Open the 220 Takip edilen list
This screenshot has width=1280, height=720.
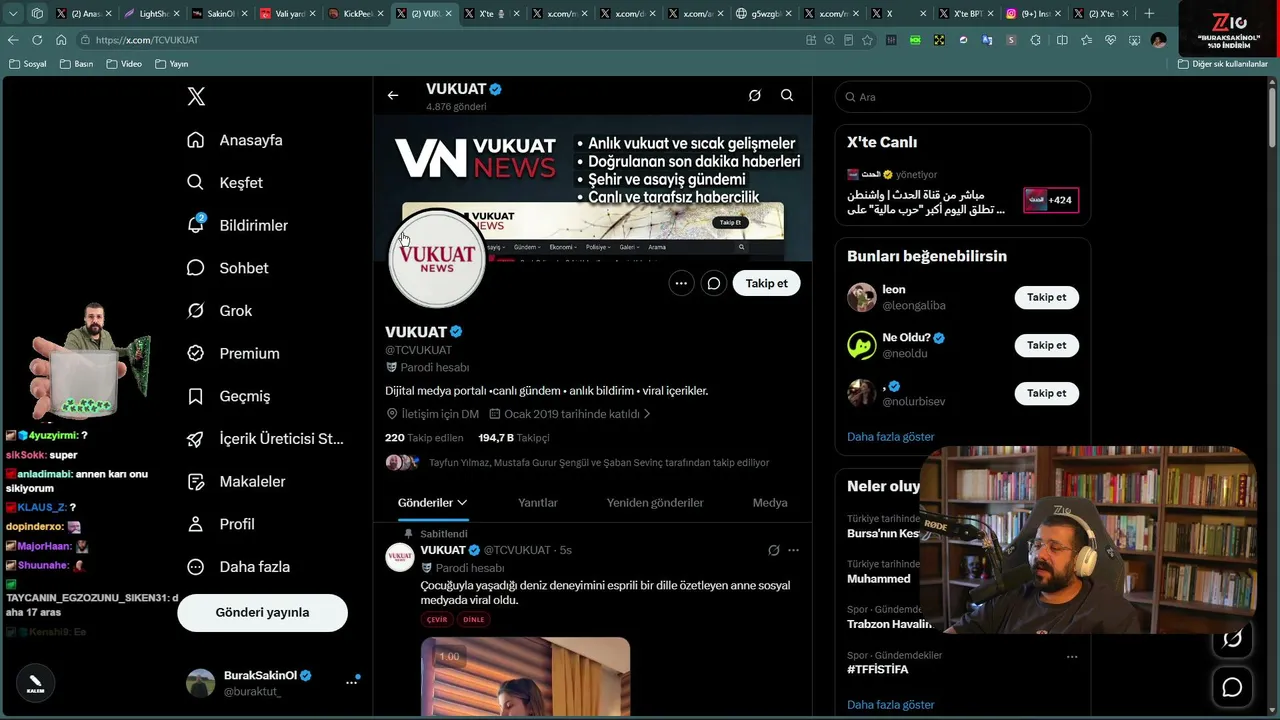point(424,438)
